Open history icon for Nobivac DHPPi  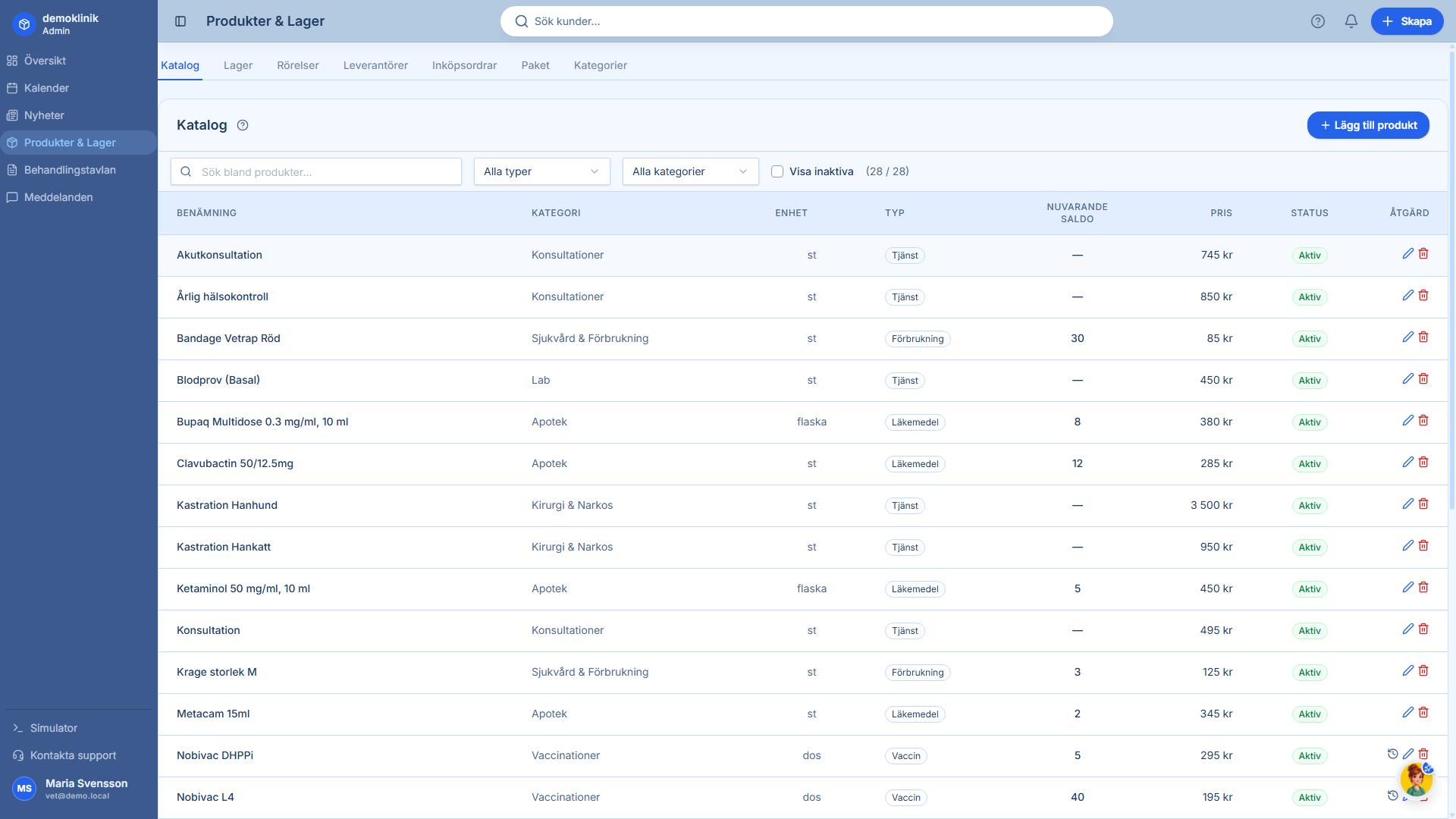point(1392,754)
